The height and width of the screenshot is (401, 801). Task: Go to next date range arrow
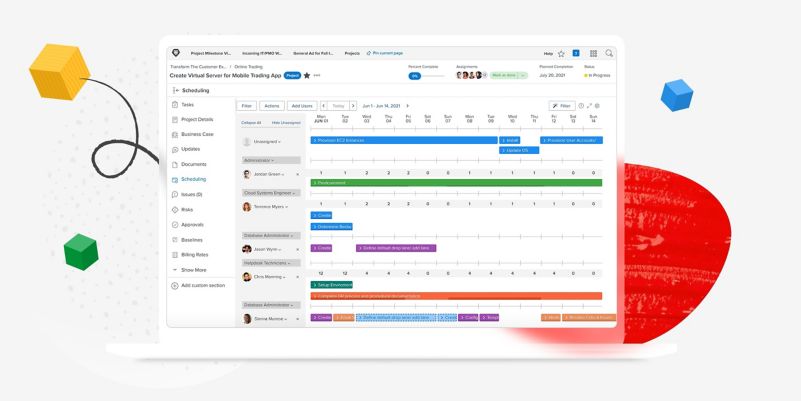407,105
